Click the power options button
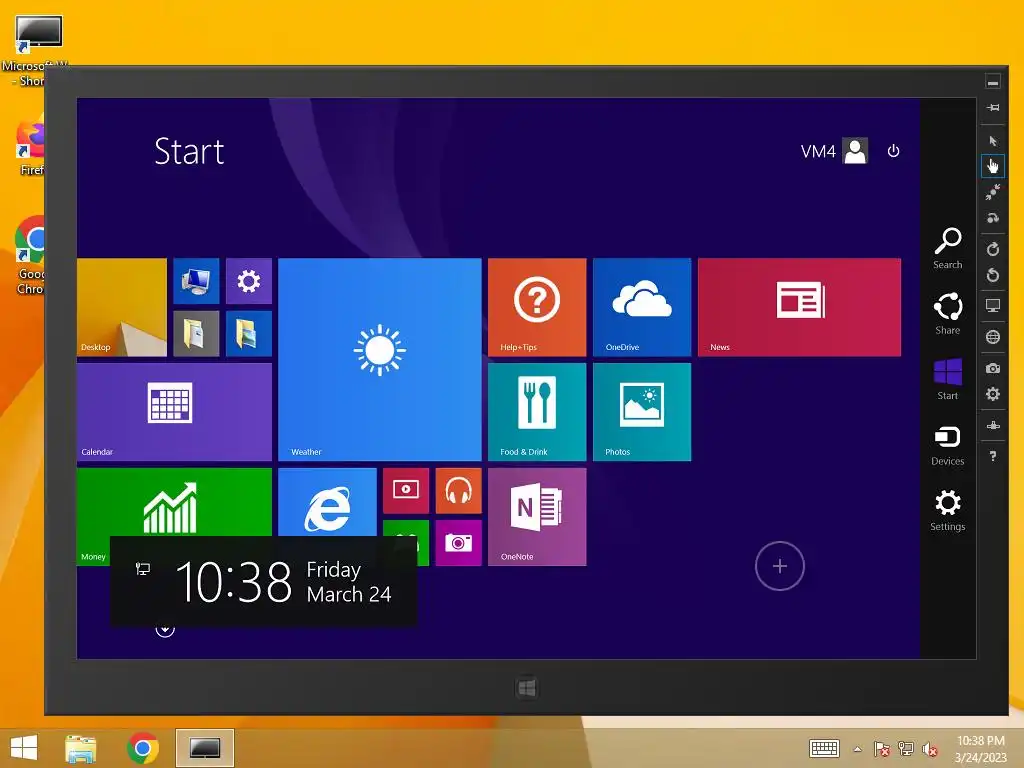 [x=893, y=151]
